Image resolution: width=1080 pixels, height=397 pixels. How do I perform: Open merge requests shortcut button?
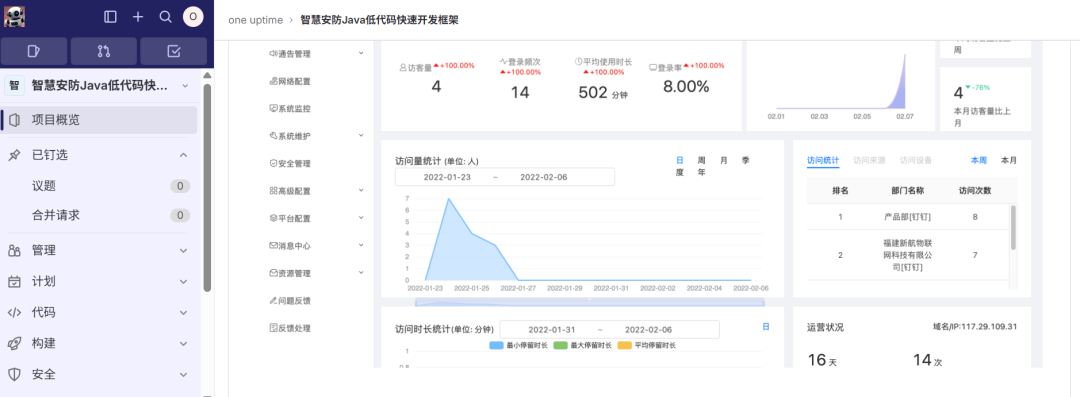point(103,51)
